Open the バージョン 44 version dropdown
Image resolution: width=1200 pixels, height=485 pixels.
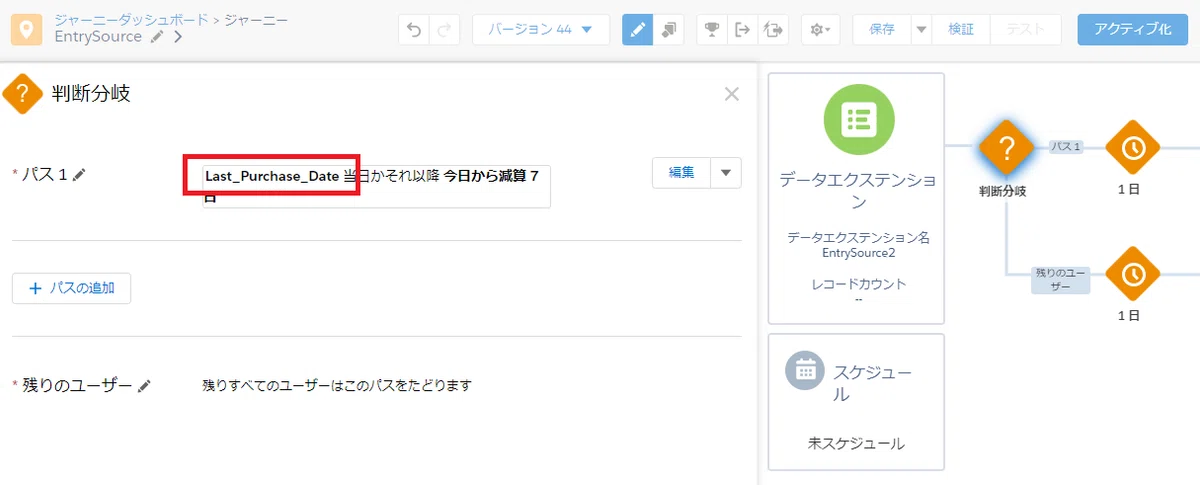(x=541, y=30)
